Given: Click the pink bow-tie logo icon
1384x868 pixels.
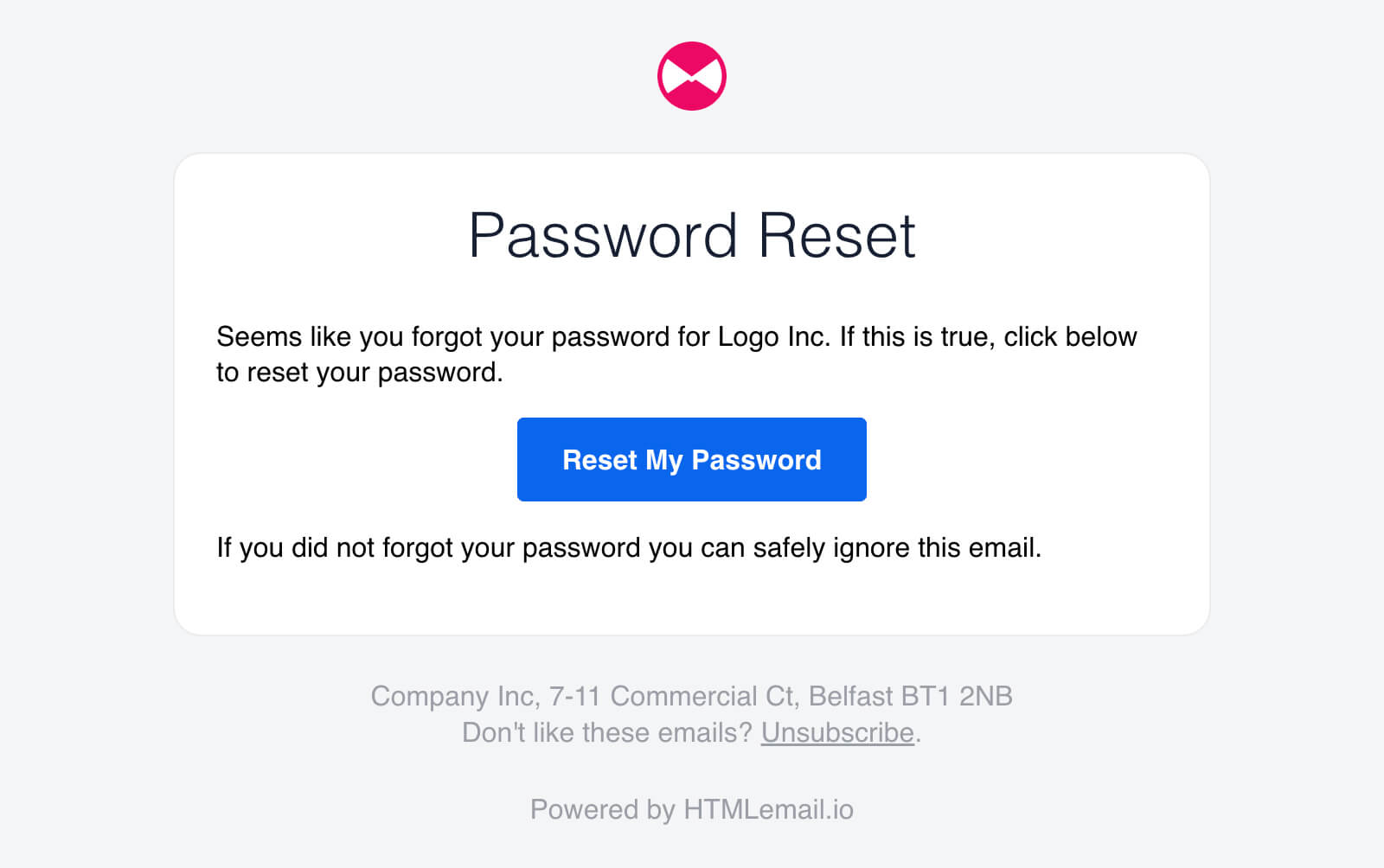Looking at the screenshot, I should point(692,76).
